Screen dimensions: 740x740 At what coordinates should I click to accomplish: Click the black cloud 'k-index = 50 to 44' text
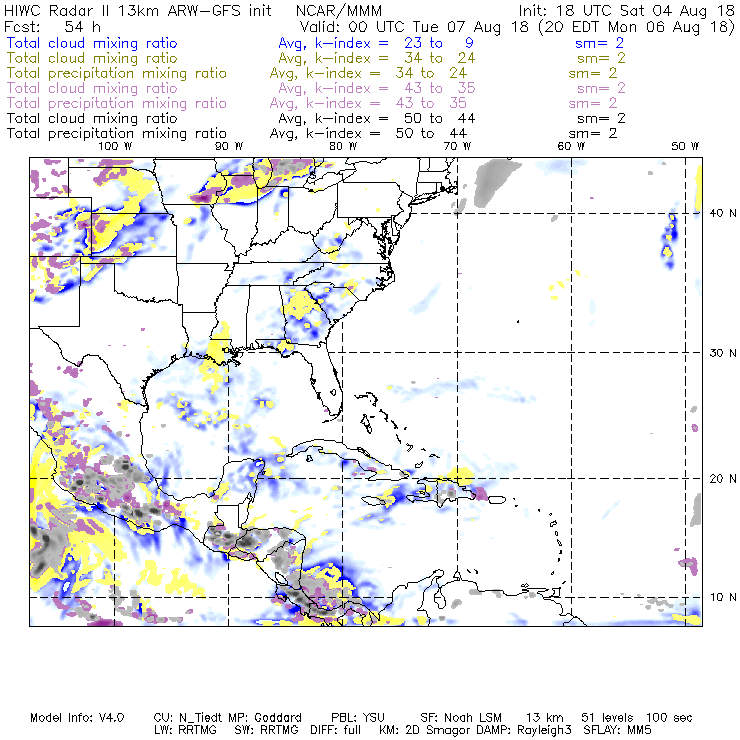(395, 118)
